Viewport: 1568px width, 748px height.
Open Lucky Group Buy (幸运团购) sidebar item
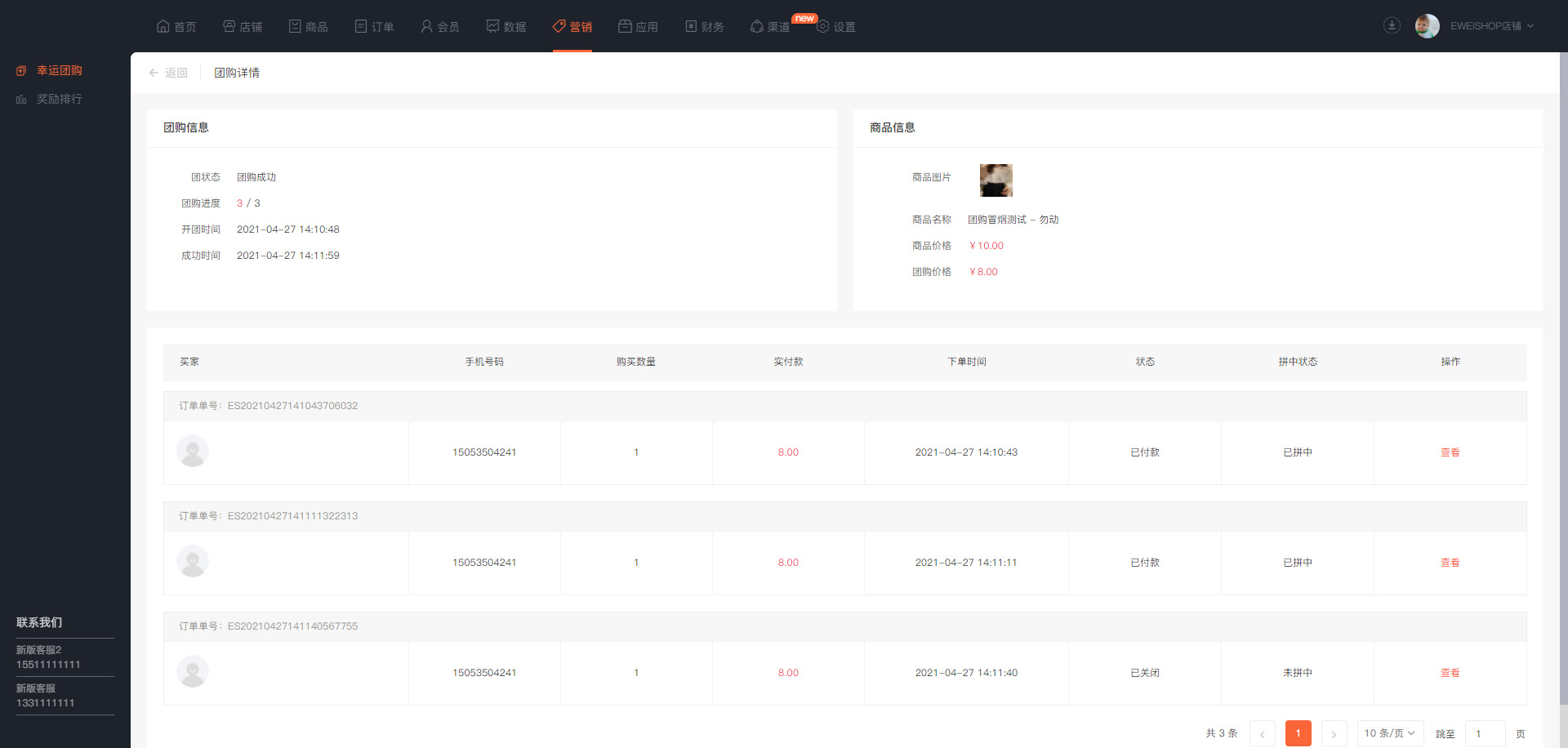59,70
